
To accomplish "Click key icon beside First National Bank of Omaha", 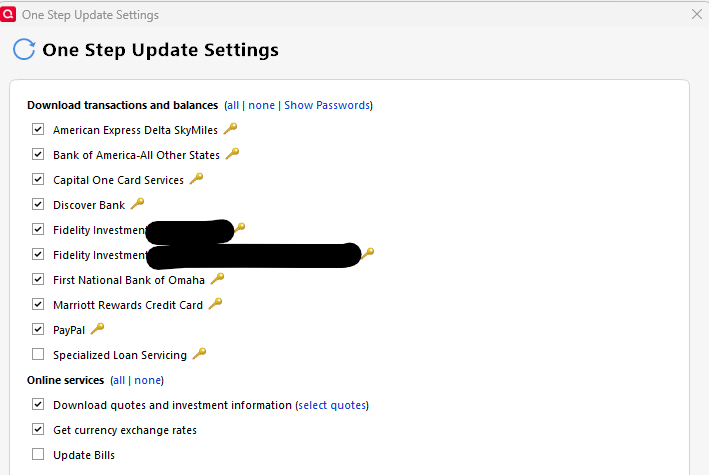I will point(217,279).
